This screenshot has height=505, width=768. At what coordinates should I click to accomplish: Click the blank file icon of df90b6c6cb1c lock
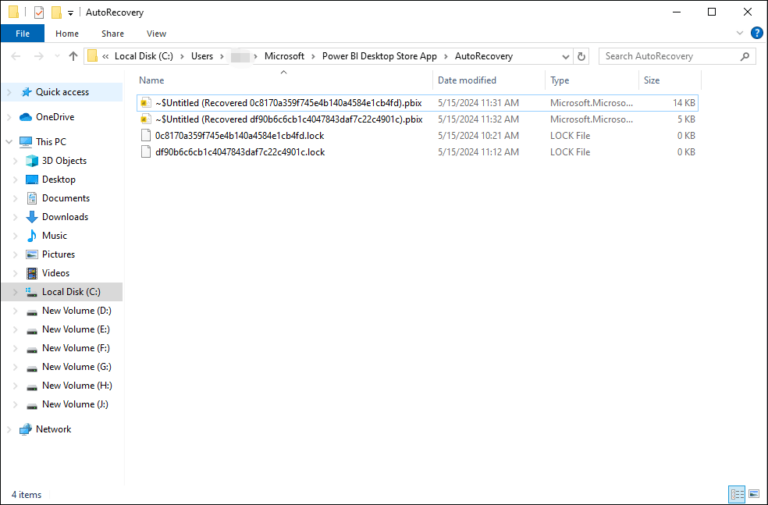(145, 152)
